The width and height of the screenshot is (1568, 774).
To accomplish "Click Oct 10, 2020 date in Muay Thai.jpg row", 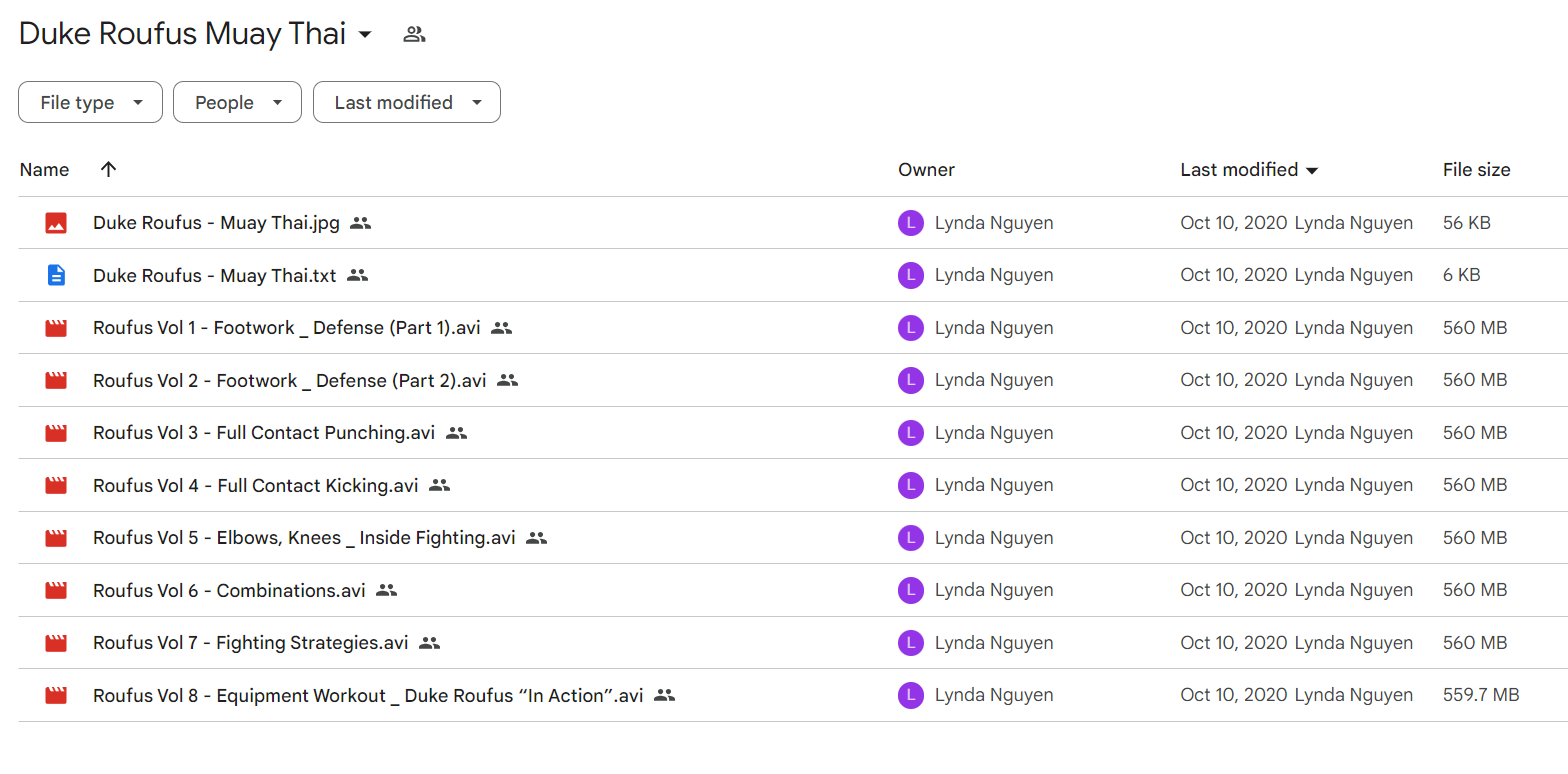I will tap(1234, 223).
